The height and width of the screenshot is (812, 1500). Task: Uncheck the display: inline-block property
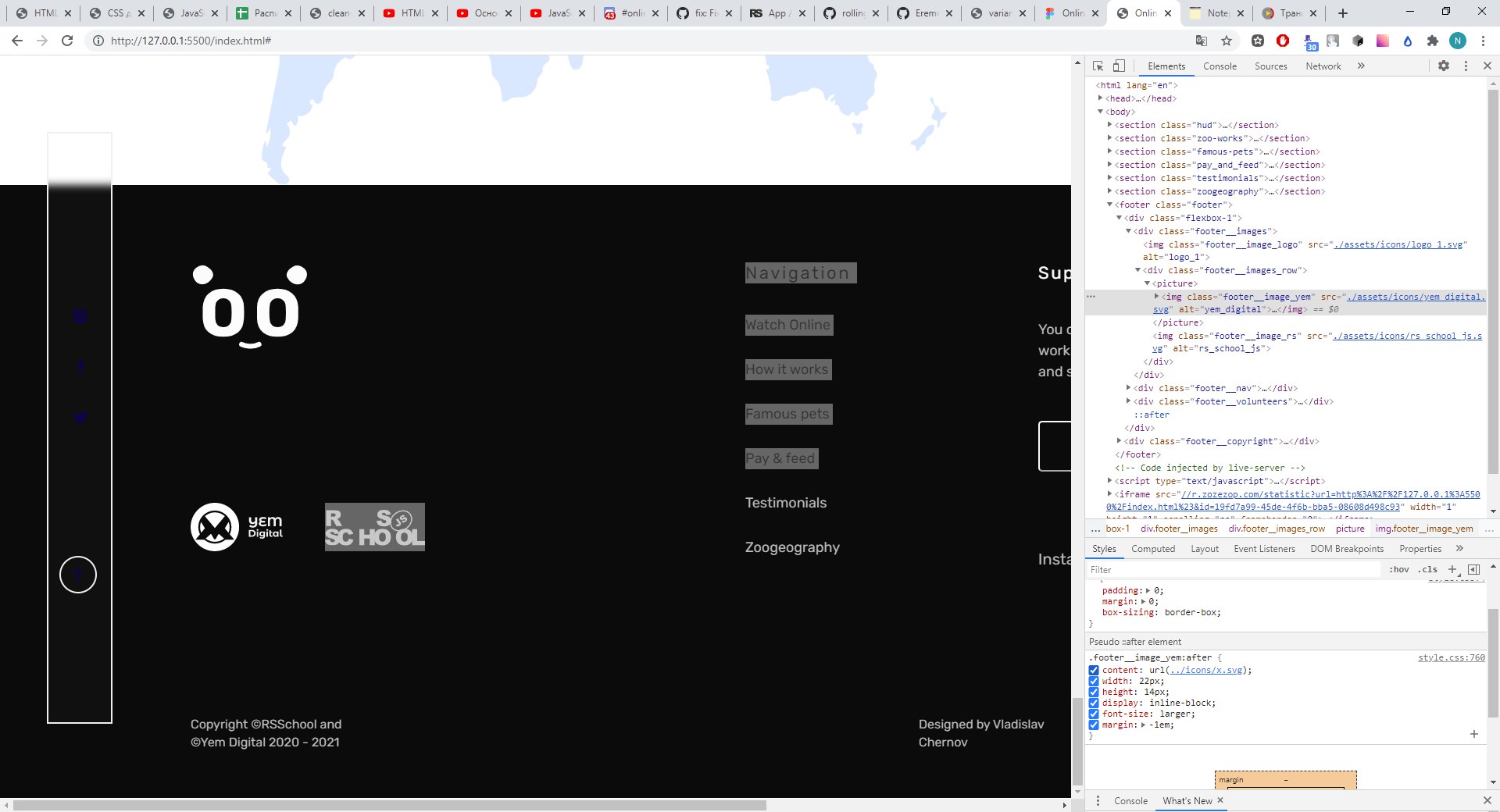(1094, 703)
